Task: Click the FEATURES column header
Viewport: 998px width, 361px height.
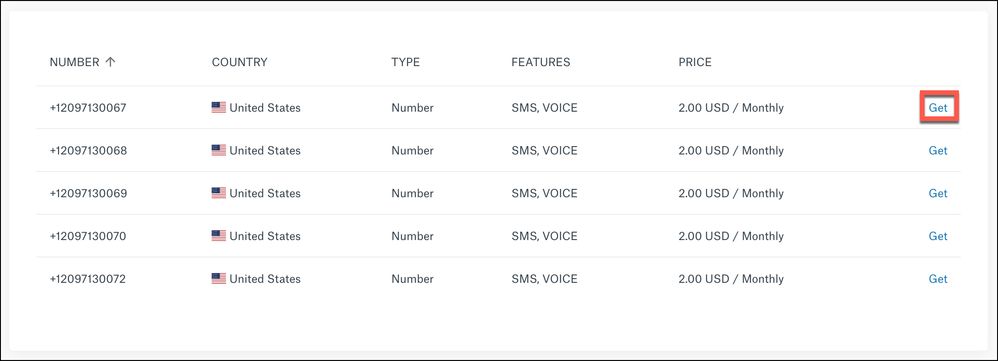Action: pyautogui.click(x=540, y=62)
